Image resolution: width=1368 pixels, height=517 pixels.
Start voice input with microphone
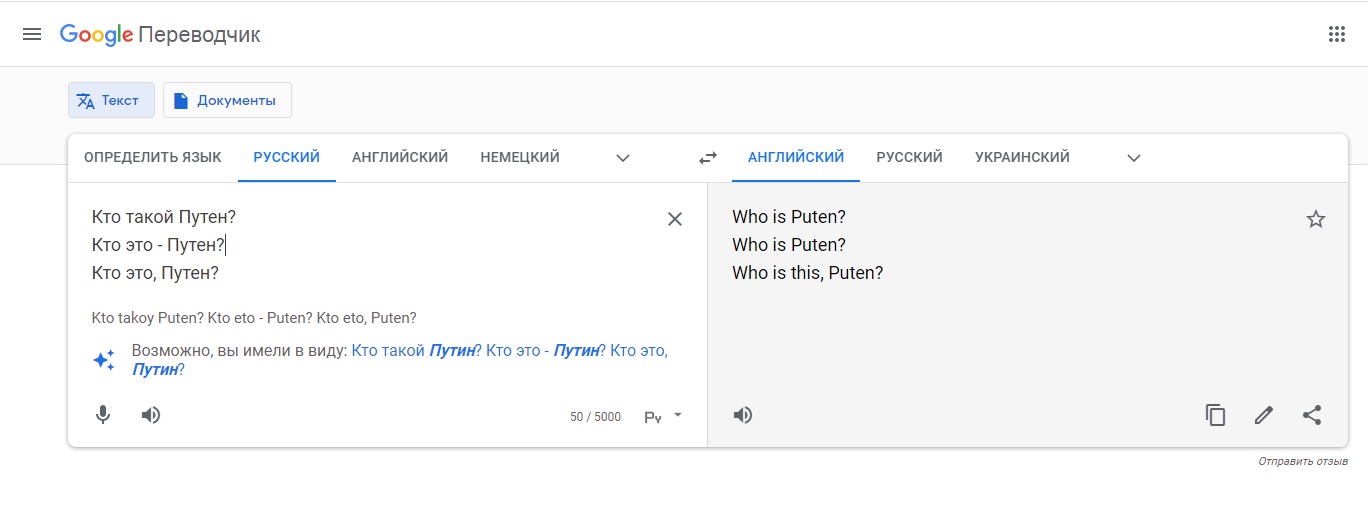pyautogui.click(x=103, y=415)
